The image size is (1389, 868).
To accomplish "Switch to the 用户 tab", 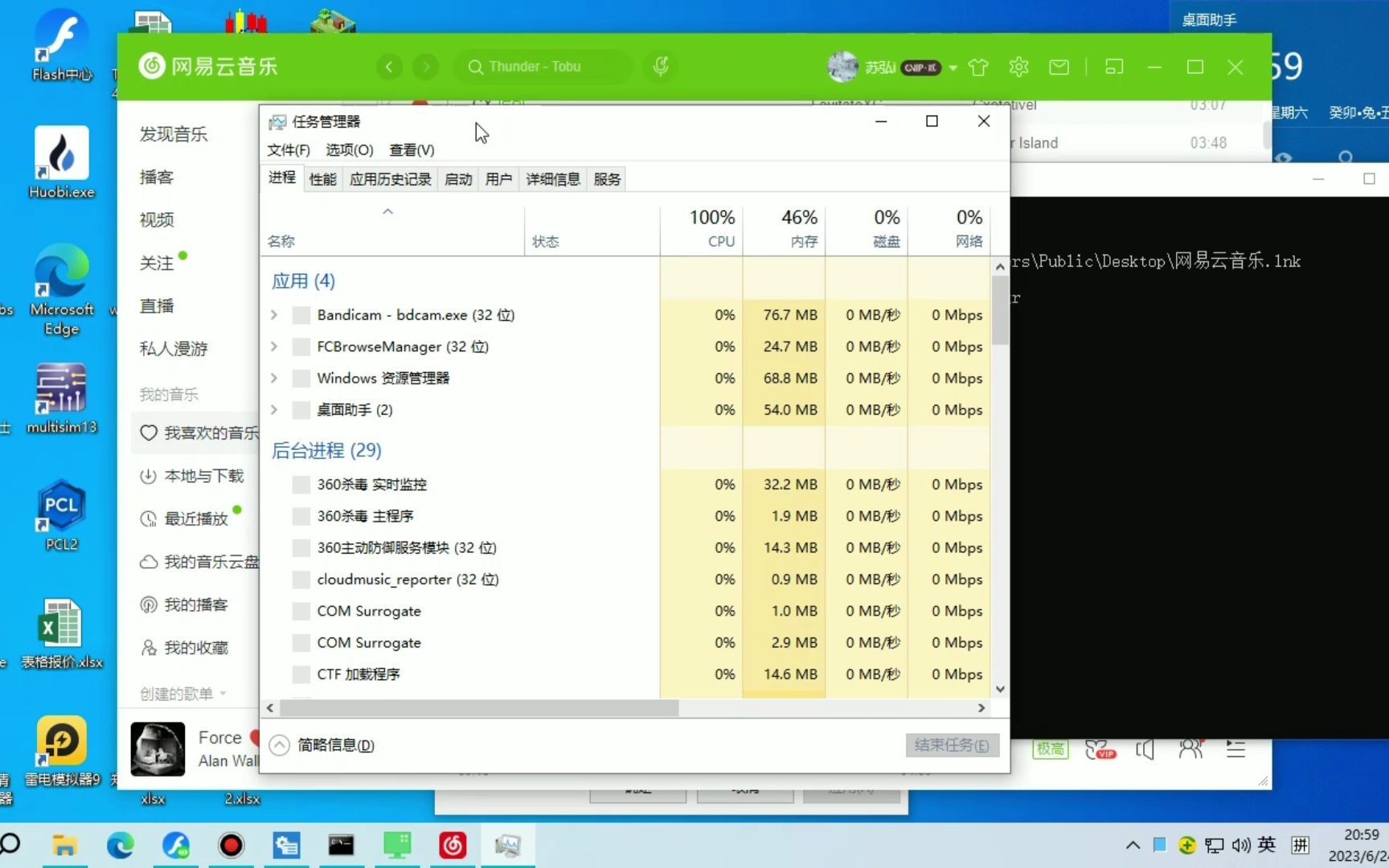I will [x=498, y=179].
